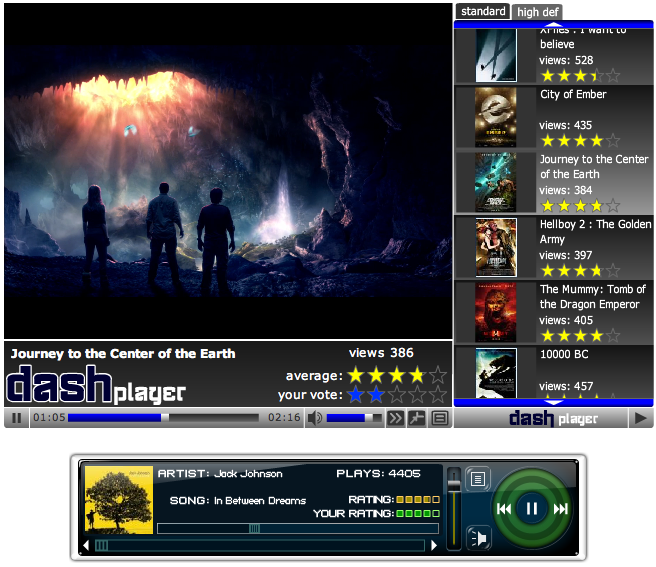Click last star under Hellboy 2 entry
656x567 pixels.
613,271
